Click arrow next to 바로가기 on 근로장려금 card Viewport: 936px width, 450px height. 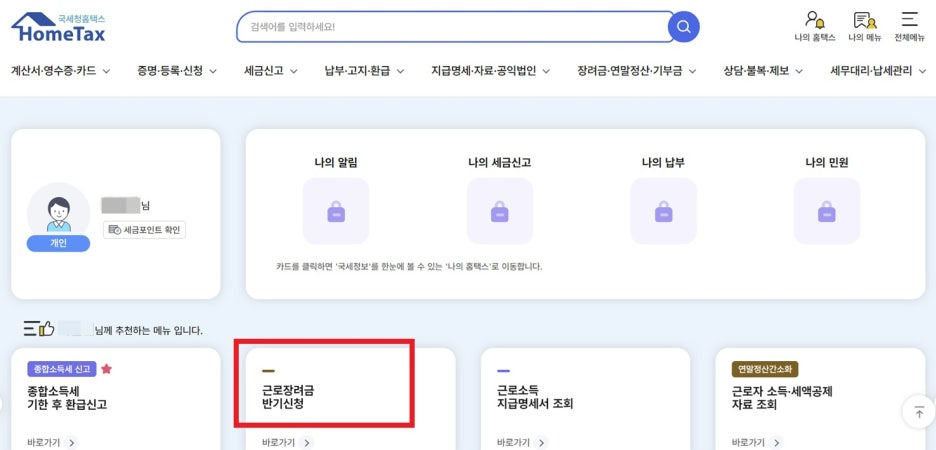pos(306,443)
